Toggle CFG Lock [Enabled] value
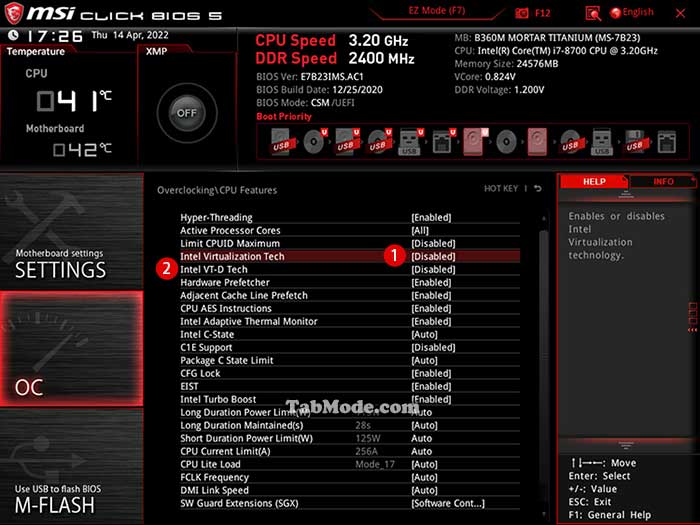The height and width of the screenshot is (525, 700). click(x=431, y=373)
